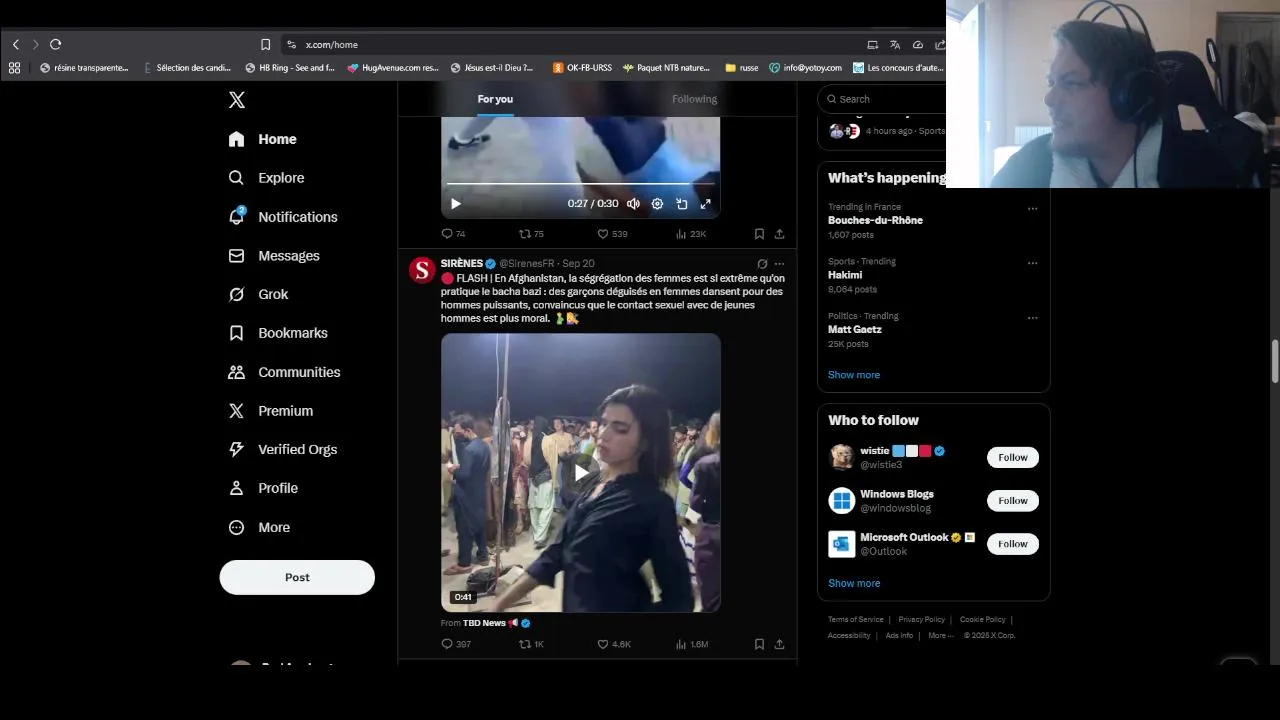The height and width of the screenshot is (720, 1280).
Task: Open the options menu for the Hakimi trend
Action: tap(1032, 263)
